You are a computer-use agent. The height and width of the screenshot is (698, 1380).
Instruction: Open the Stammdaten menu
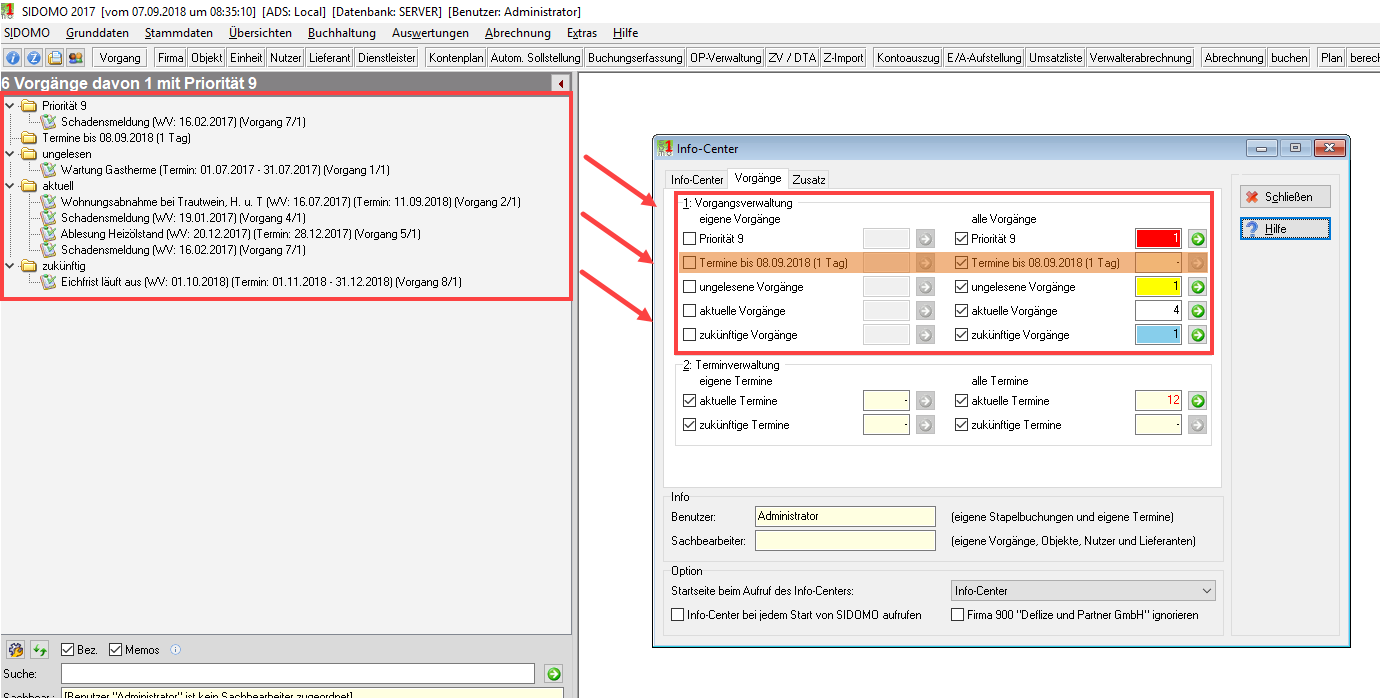(179, 33)
